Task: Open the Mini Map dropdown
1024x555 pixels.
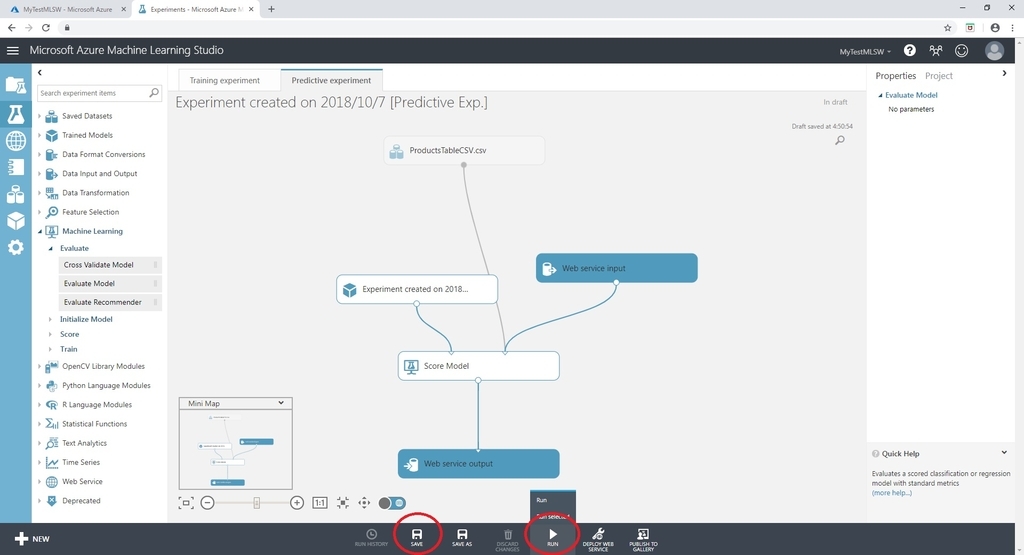Action: point(281,403)
